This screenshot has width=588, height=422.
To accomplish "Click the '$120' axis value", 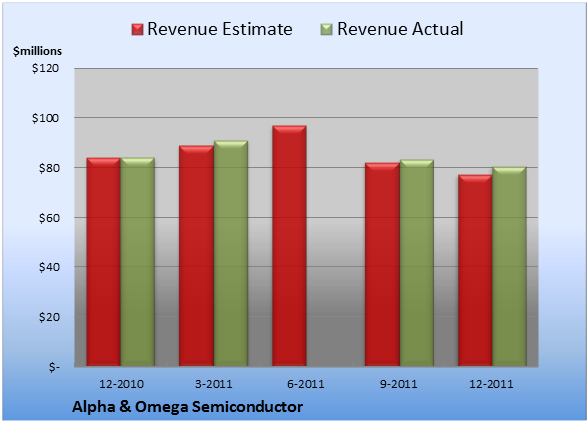I will (45, 68).
